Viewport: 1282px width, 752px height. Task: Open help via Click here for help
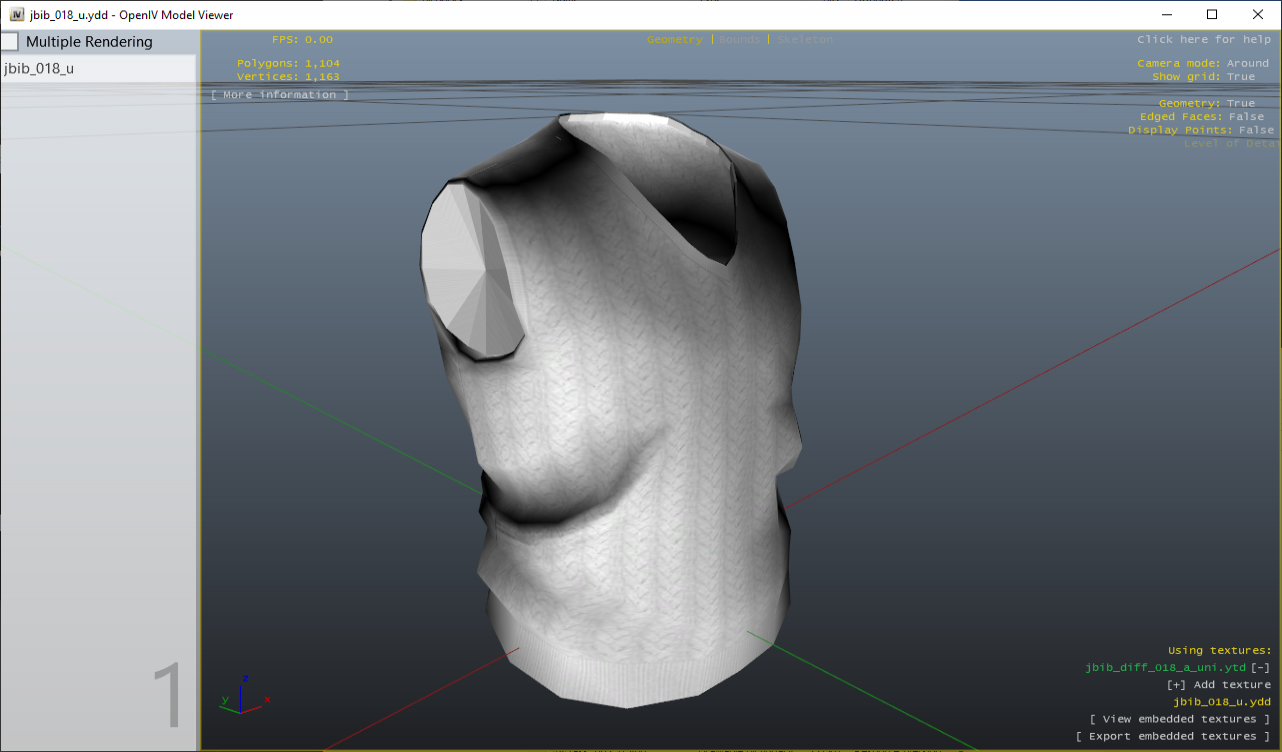(1204, 39)
